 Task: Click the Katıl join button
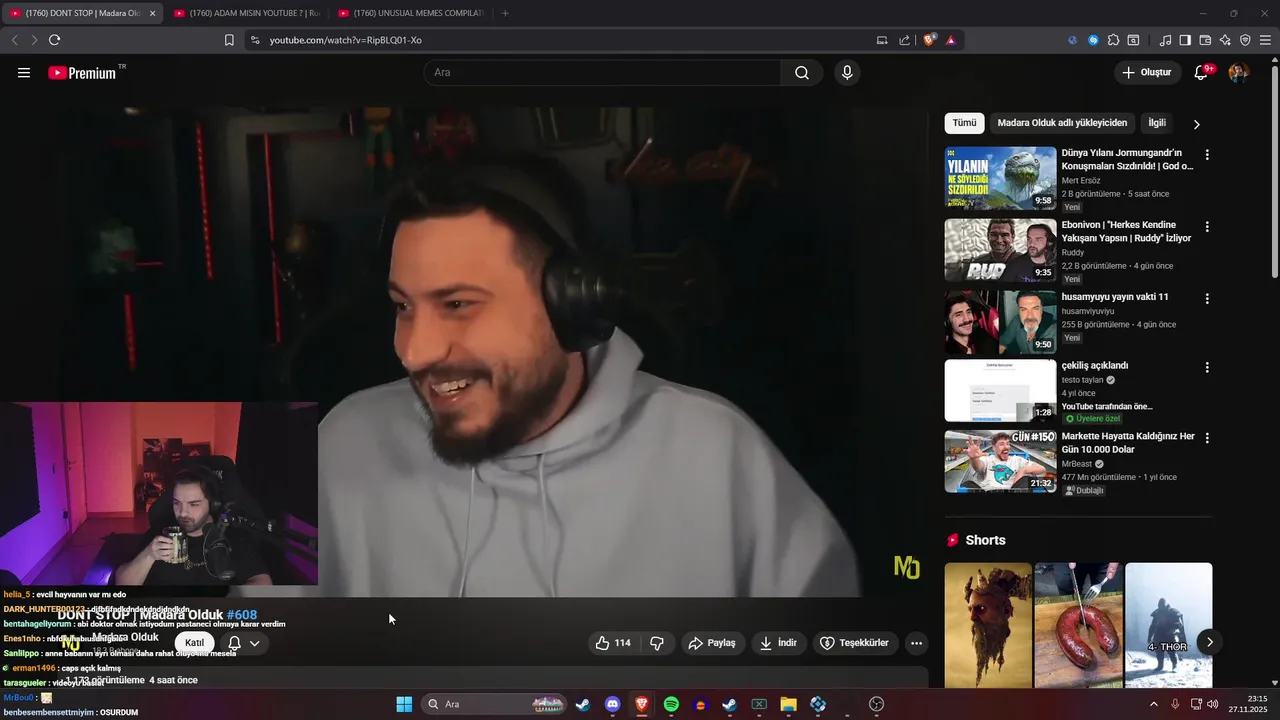(x=194, y=643)
